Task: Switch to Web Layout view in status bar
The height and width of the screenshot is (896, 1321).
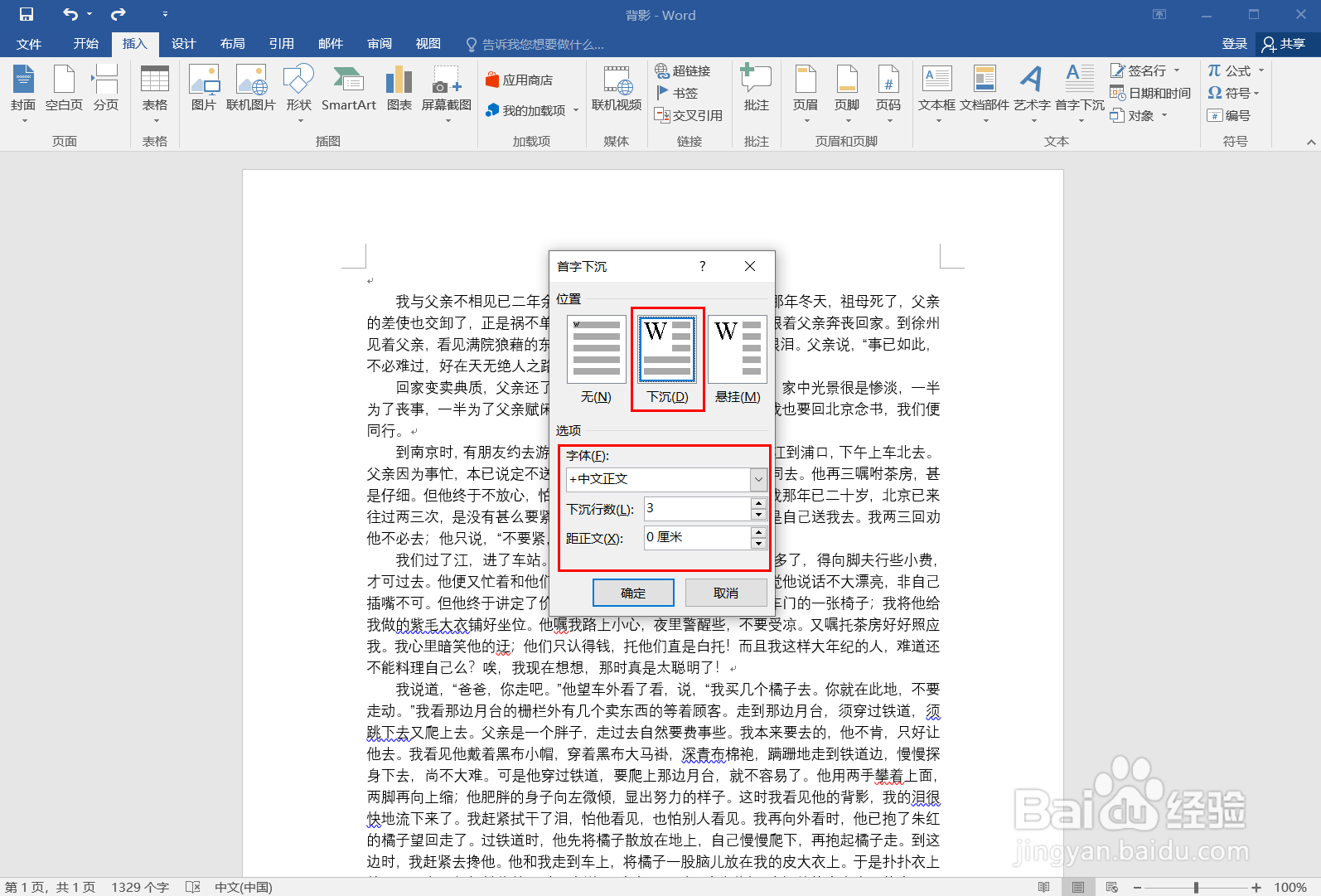Action: 1112,887
